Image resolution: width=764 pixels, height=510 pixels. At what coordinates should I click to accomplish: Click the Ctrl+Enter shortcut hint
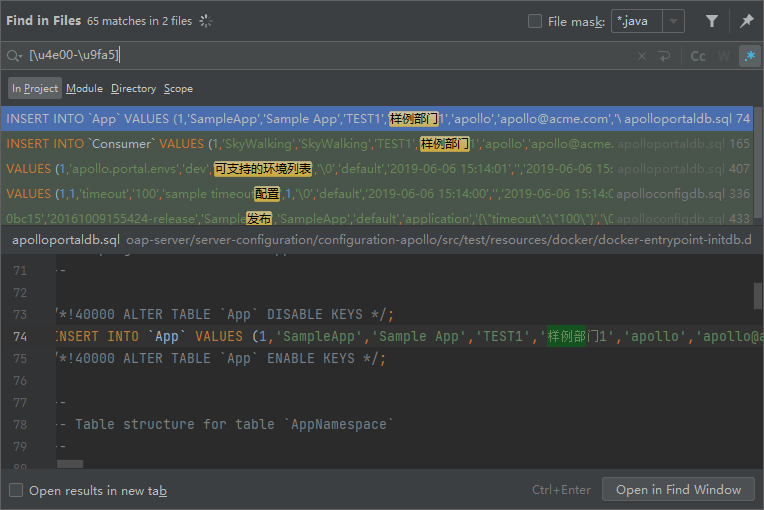tap(561, 490)
